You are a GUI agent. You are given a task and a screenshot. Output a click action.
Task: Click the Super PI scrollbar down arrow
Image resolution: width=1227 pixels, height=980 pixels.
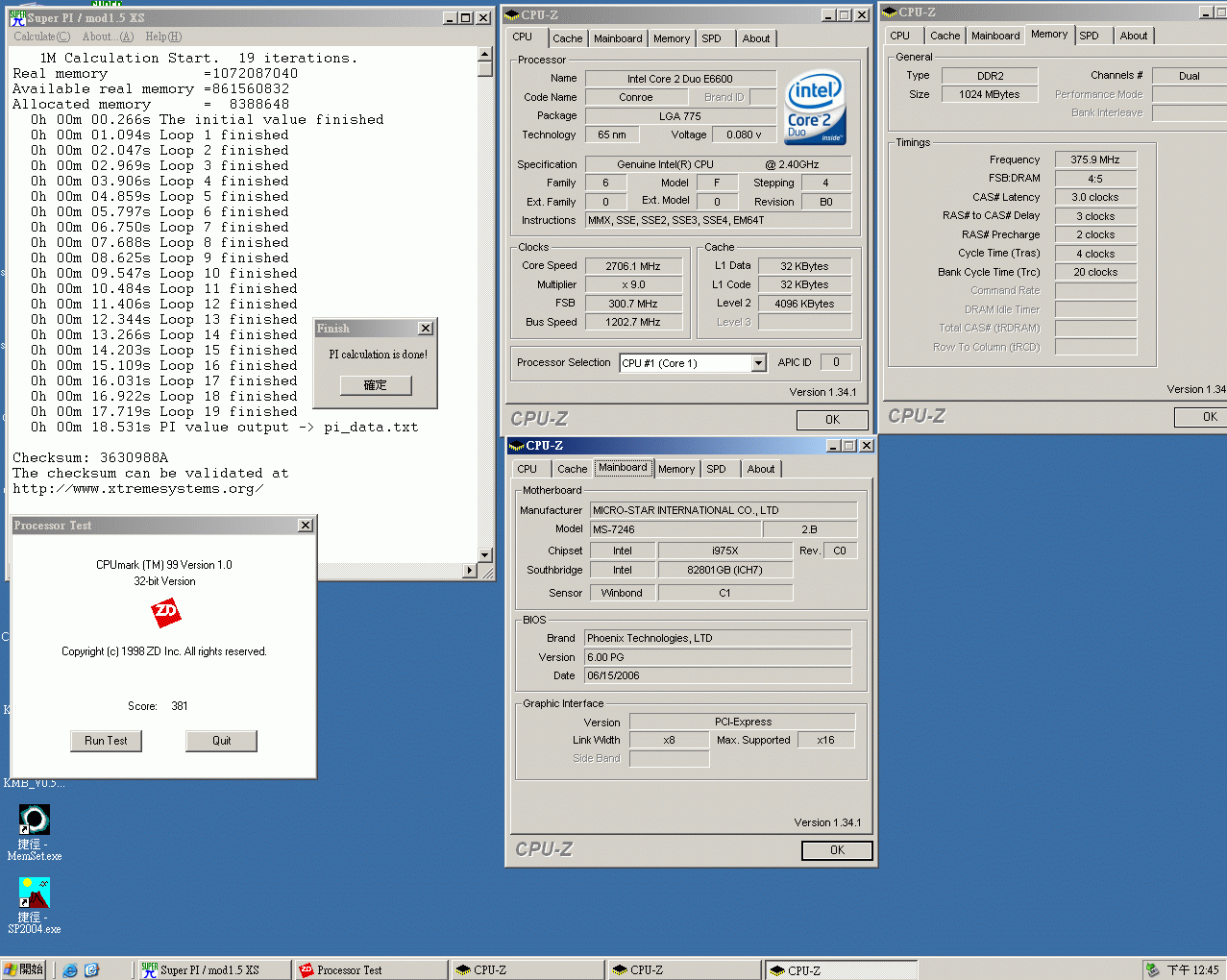click(484, 555)
